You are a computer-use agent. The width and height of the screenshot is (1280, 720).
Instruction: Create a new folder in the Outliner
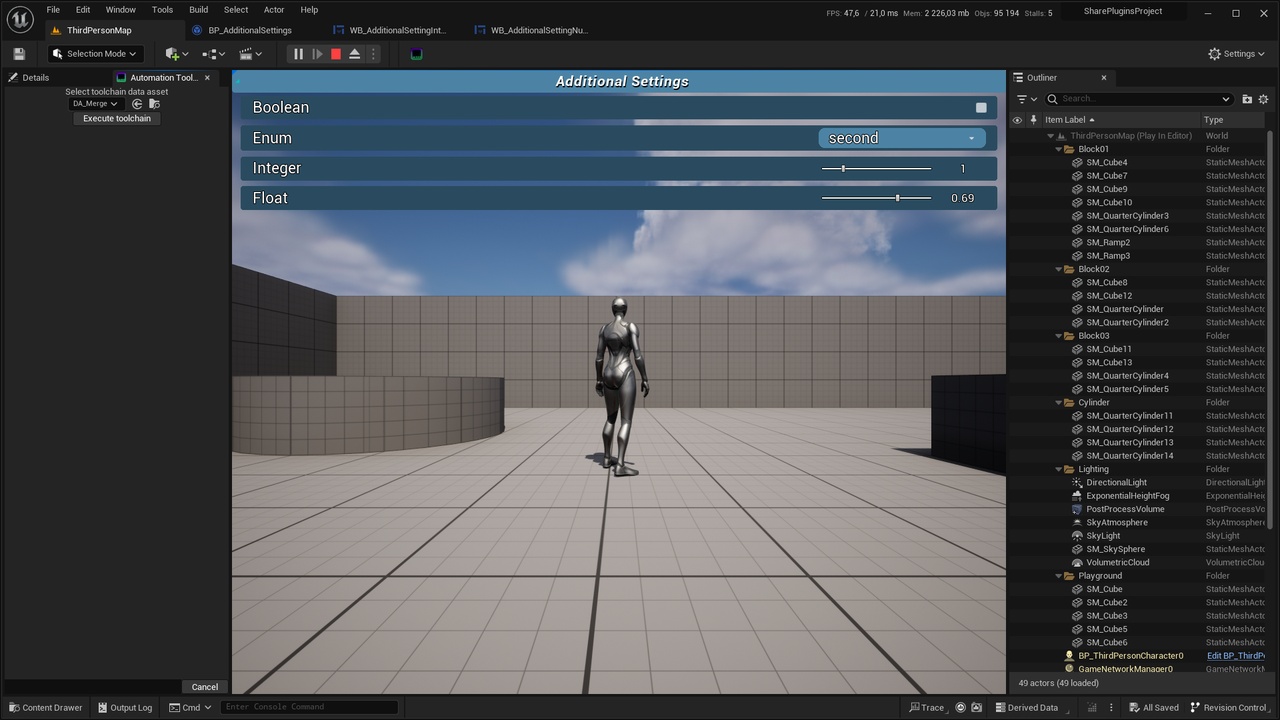tap(1247, 99)
